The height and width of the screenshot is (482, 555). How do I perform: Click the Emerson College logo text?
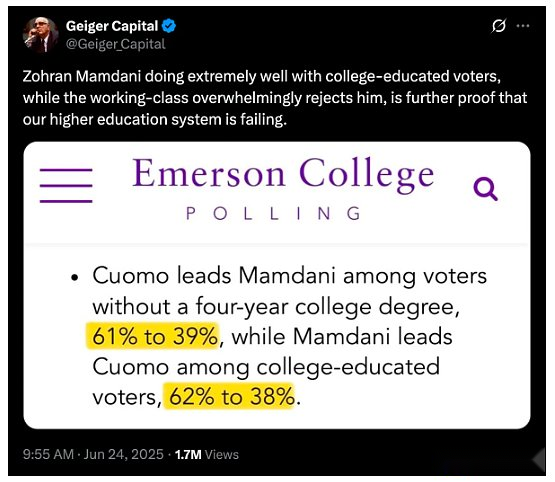point(283,174)
